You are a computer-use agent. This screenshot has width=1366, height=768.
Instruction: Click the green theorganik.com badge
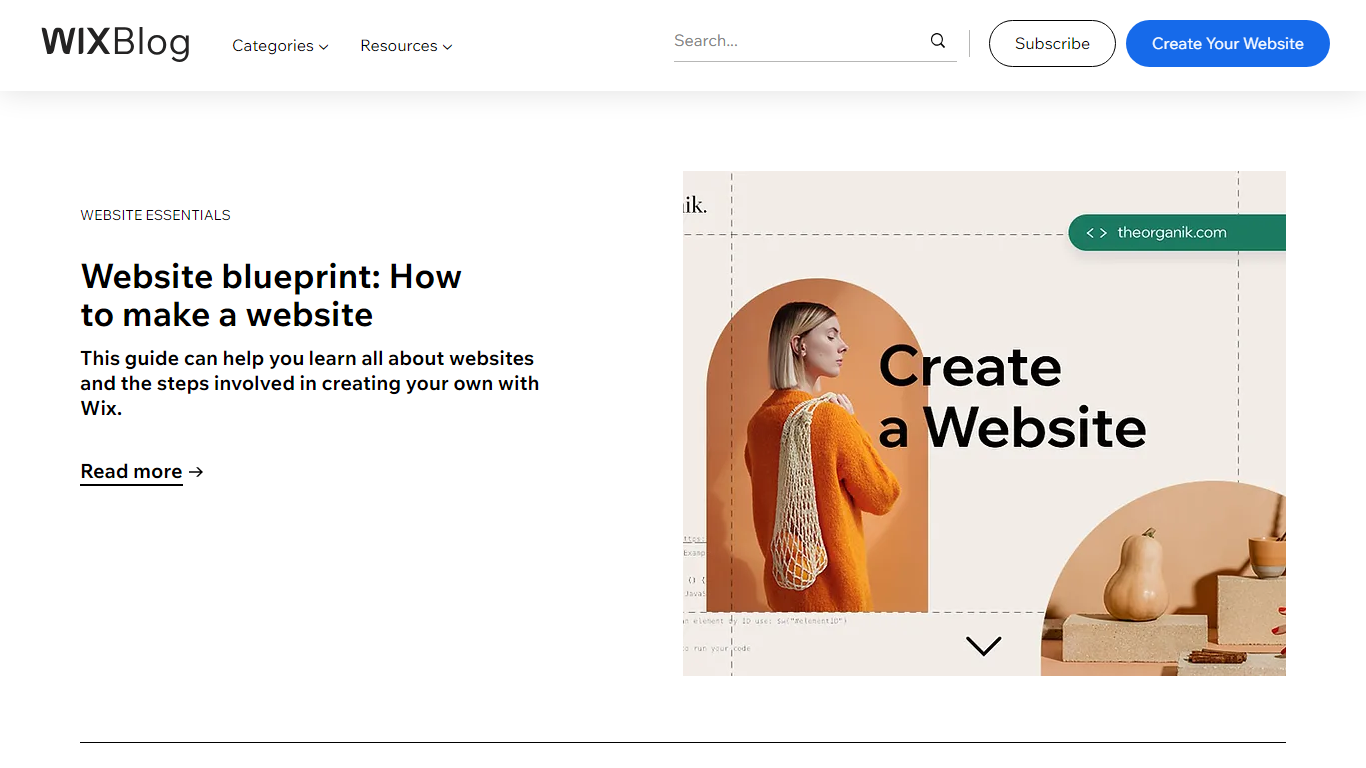1177,233
